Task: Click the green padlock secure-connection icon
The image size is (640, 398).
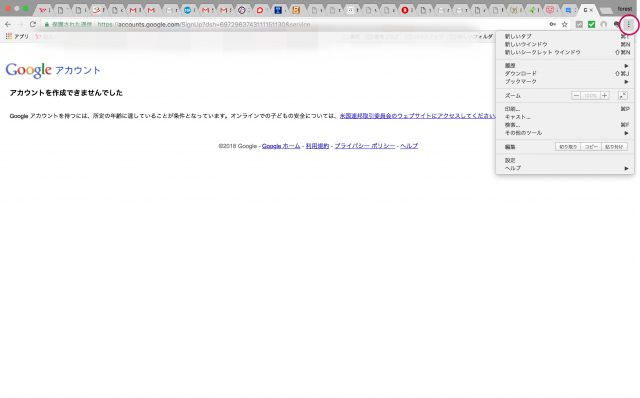Action: [47, 24]
